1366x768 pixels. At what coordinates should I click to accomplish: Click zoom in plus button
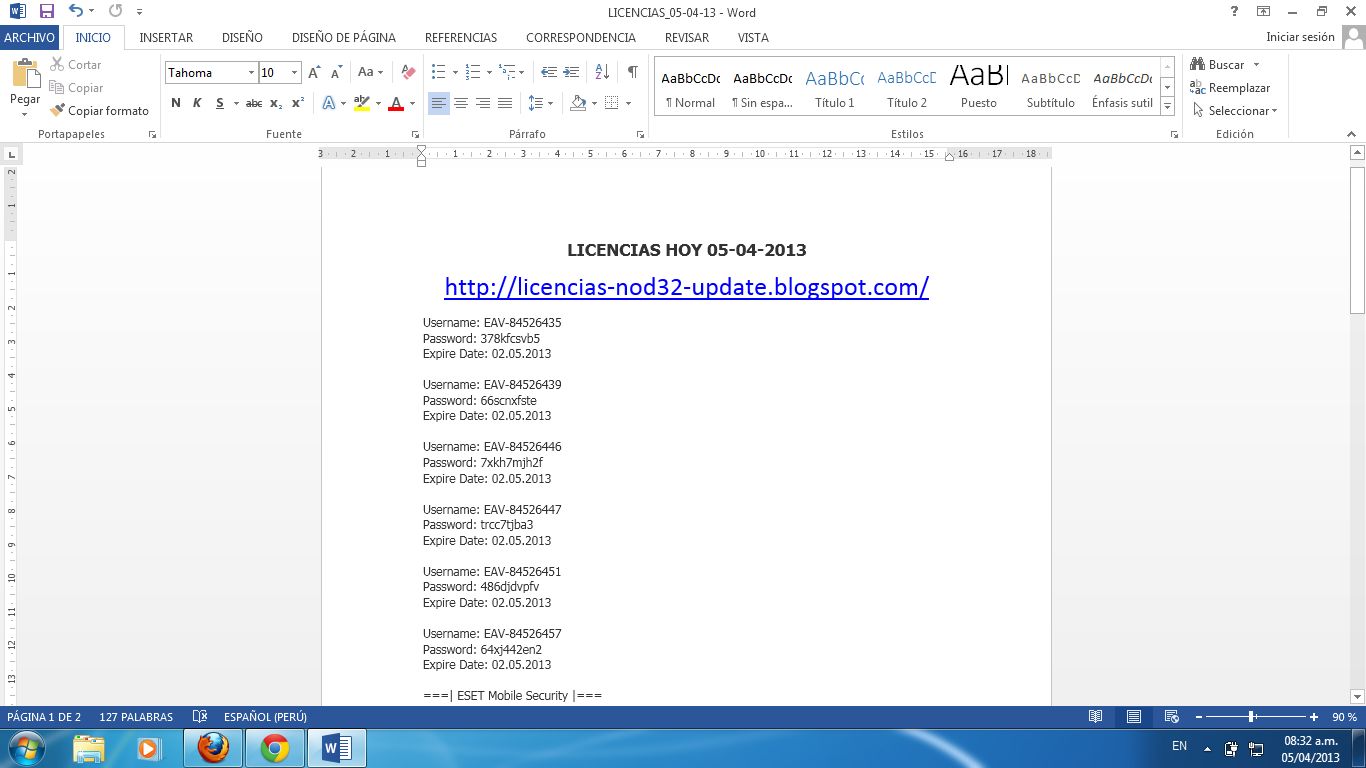coord(1314,717)
